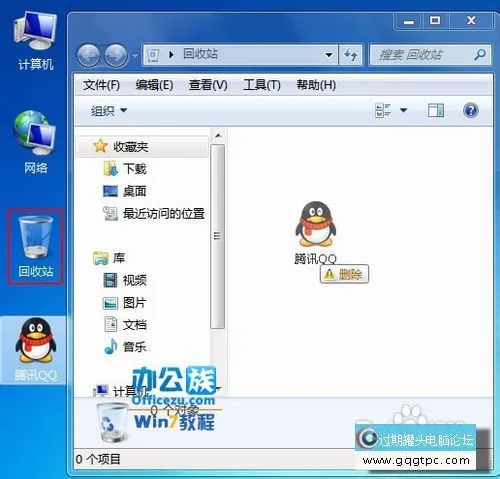Image resolution: width=500 pixels, height=479 pixels.
Task: Open the 文档 library
Action: coord(125,325)
